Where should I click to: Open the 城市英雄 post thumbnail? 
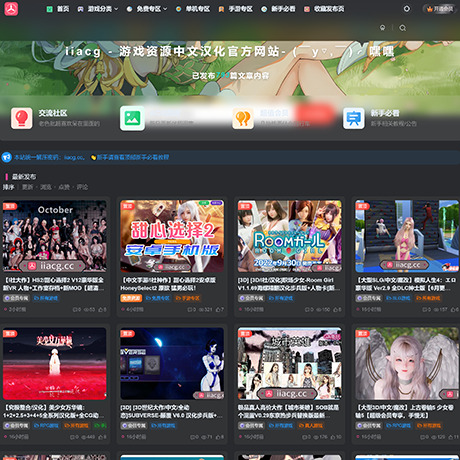click(x=289, y=363)
